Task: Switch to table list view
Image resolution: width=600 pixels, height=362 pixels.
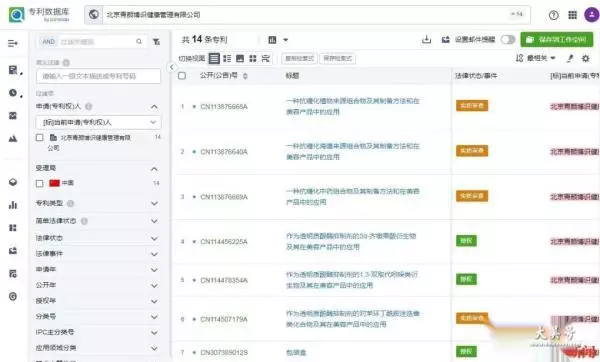Action: [214, 58]
